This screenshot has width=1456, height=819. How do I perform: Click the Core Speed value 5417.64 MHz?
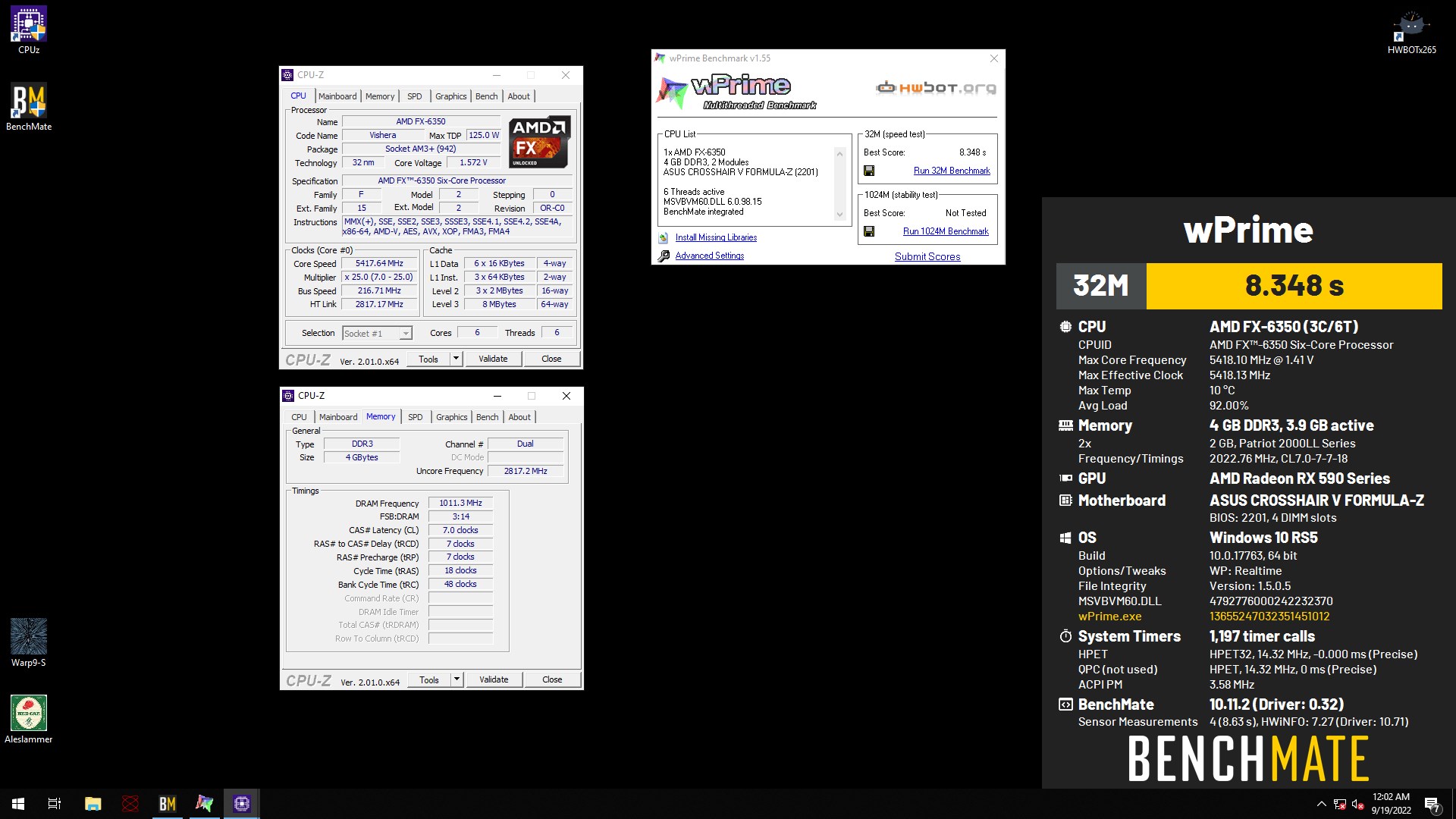[x=379, y=264]
